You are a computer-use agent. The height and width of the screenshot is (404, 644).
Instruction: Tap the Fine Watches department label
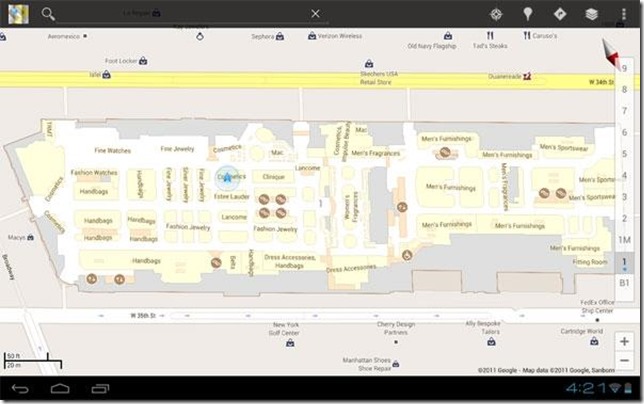click(x=113, y=151)
